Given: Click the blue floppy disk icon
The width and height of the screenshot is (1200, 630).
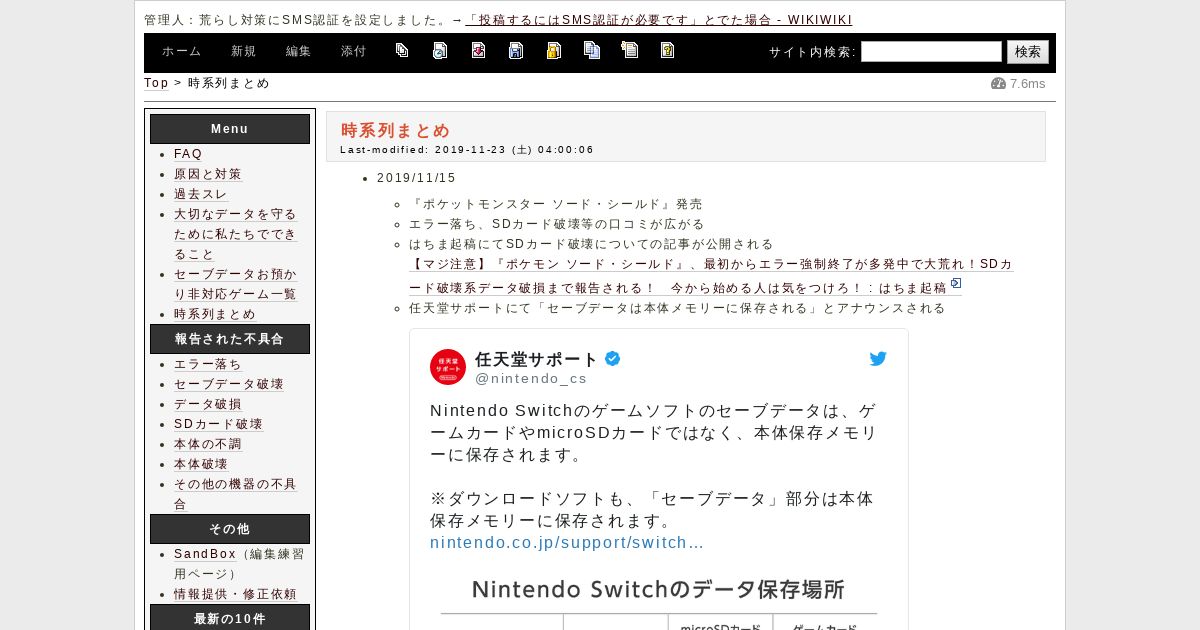Looking at the screenshot, I should click(x=516, y=50).
